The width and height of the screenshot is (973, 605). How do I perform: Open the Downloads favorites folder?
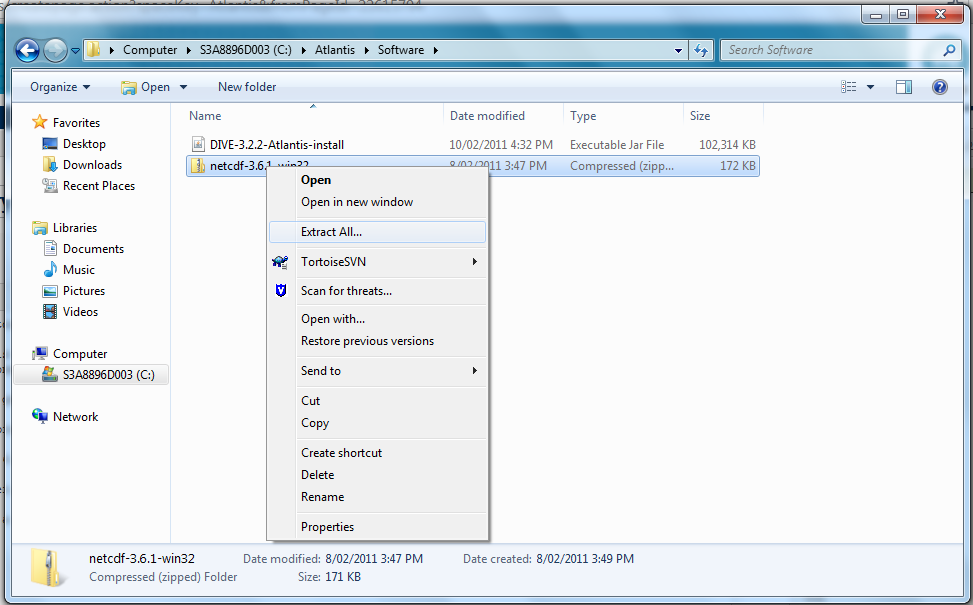coord(91,165)
